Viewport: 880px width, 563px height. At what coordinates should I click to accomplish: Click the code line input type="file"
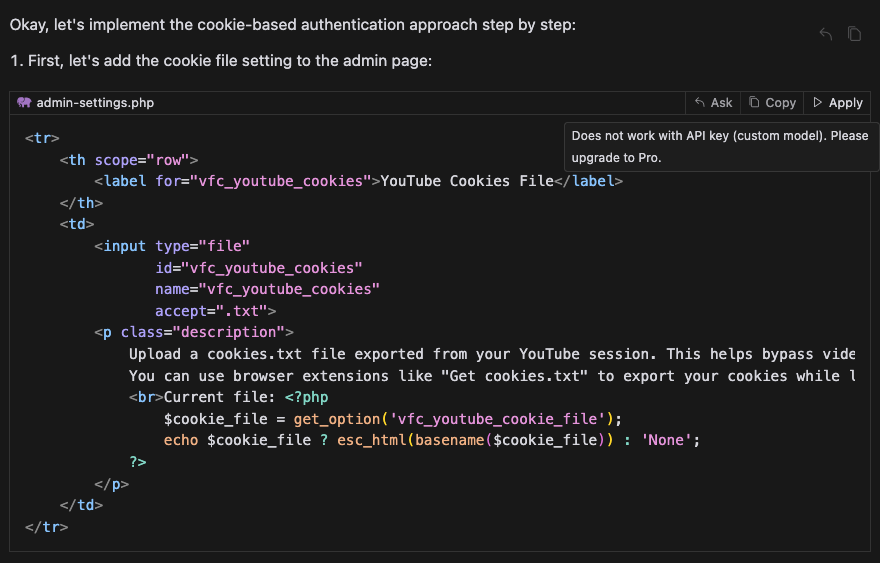coord(172,246)
